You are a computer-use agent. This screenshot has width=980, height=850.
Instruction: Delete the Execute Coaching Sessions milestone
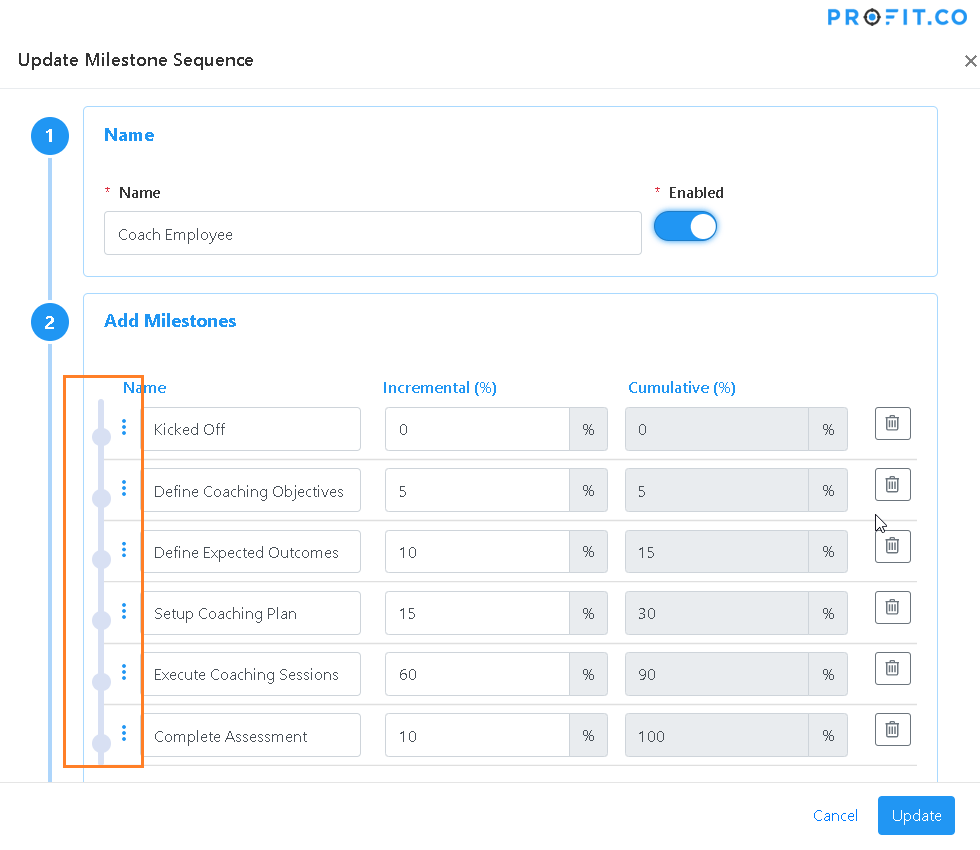click(892, 668)
